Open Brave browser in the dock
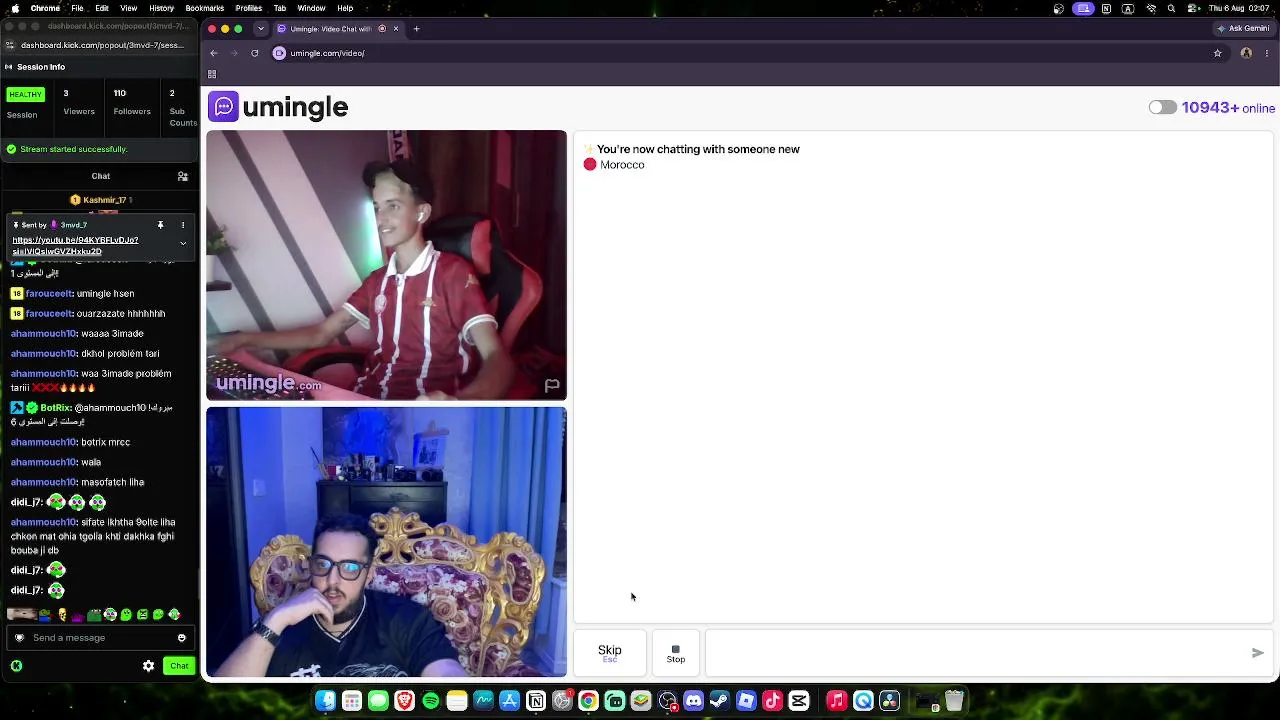1280x720 pixels. (404, 701)
